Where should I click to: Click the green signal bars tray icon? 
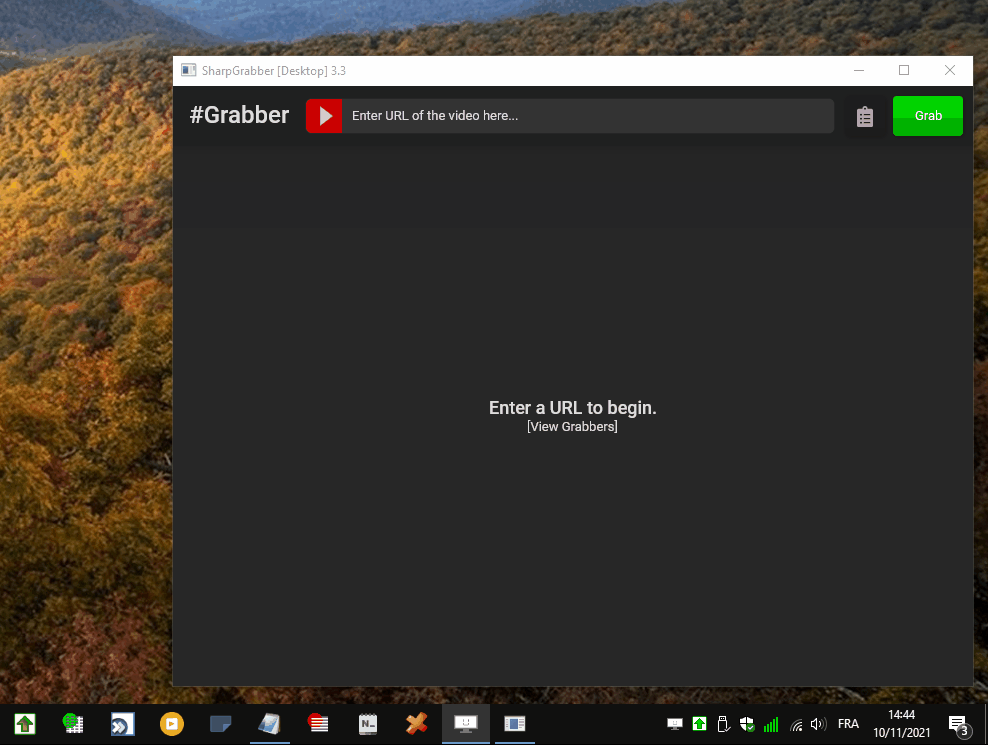pos(771,725)
